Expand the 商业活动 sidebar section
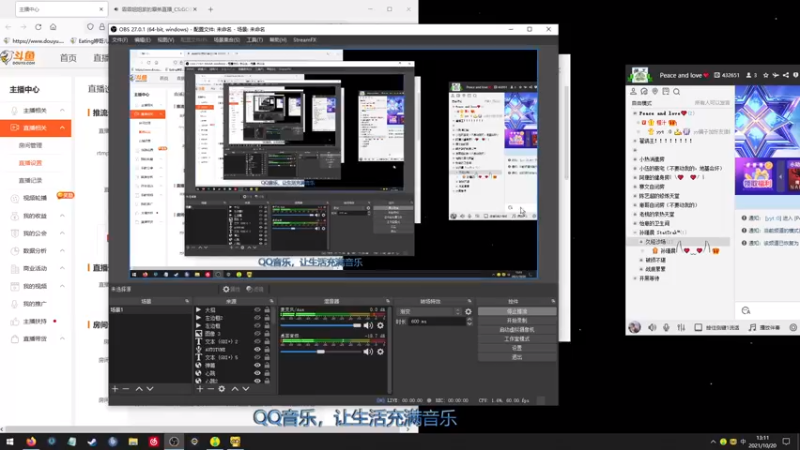This screenshot has height=450, width=800. click(62, 268)
